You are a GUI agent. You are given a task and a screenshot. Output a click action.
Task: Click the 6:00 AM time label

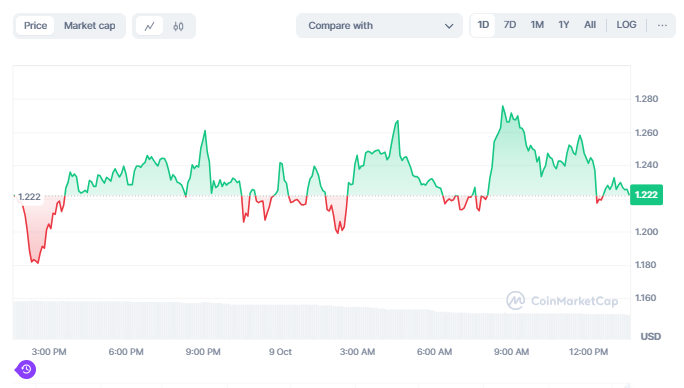[x=434, y=352]
